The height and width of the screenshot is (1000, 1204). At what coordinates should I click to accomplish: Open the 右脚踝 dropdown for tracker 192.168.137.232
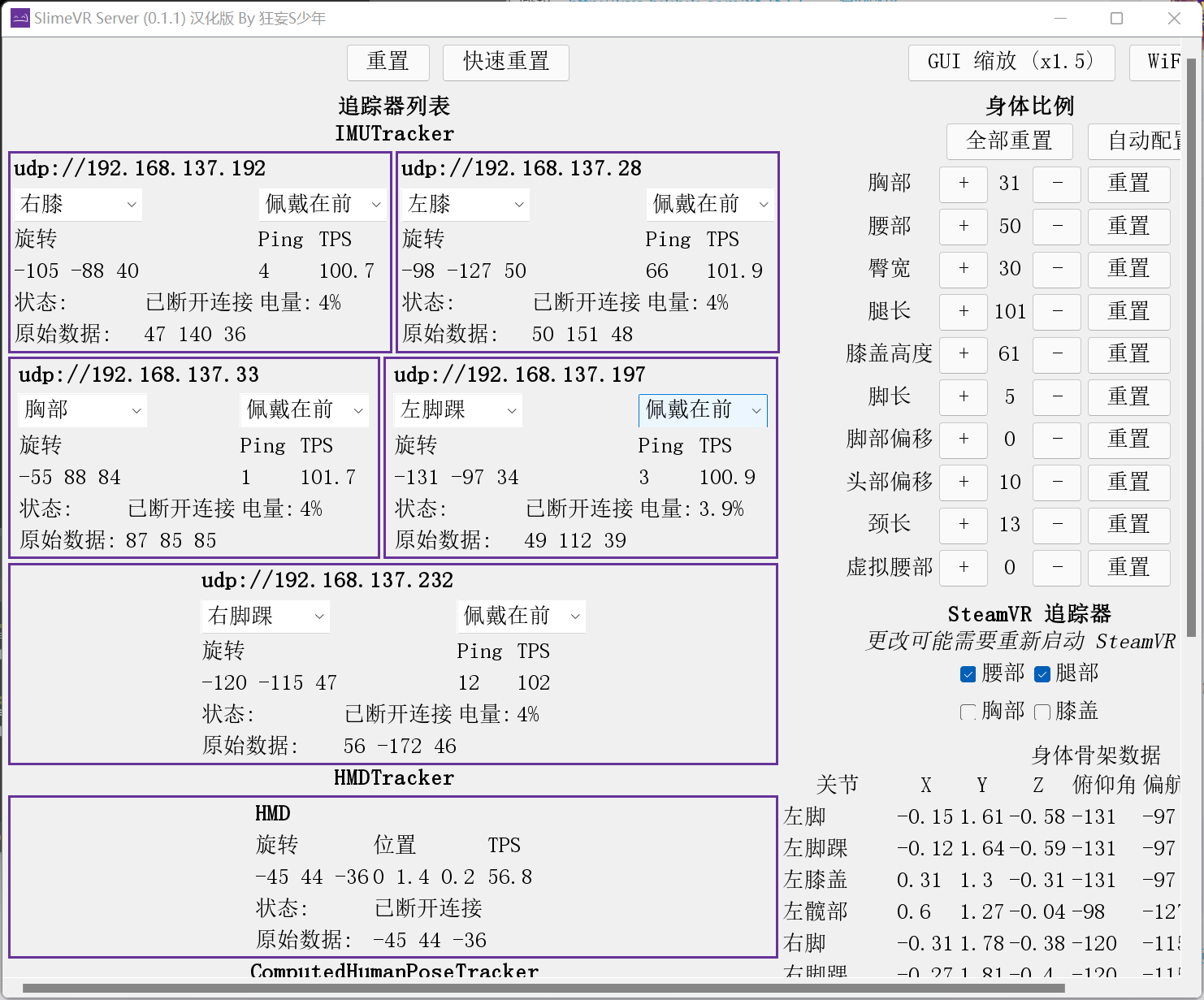pos(266,616)
